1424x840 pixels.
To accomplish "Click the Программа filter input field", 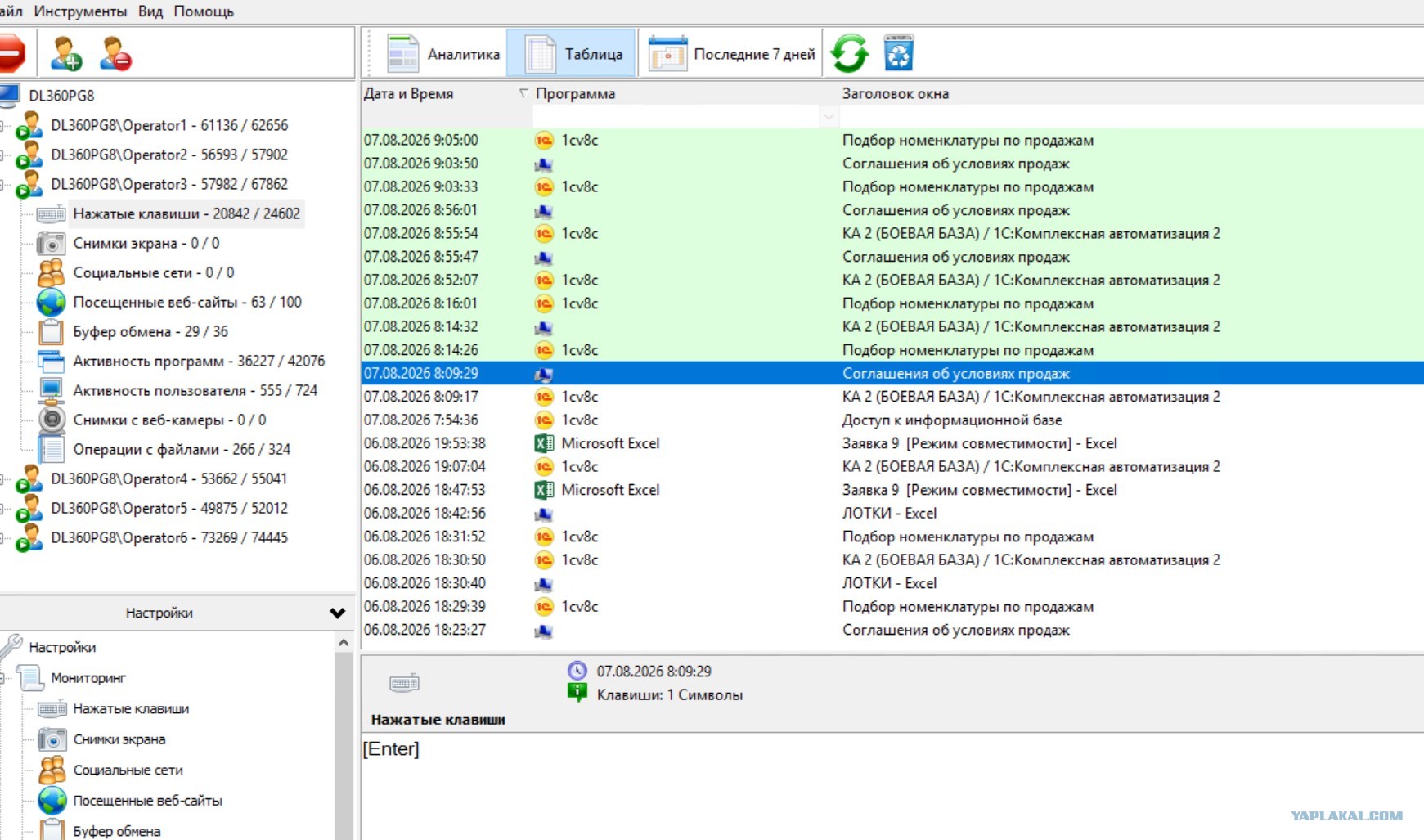I will click(x=676, y=117).
